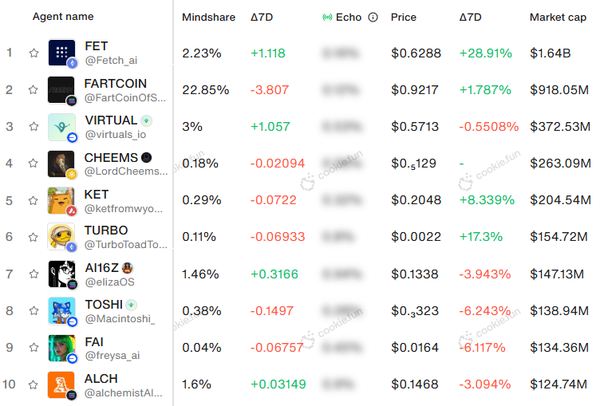Star the FET agent as favorite
The image size is (600, 406).
click(x=34, y=53)
